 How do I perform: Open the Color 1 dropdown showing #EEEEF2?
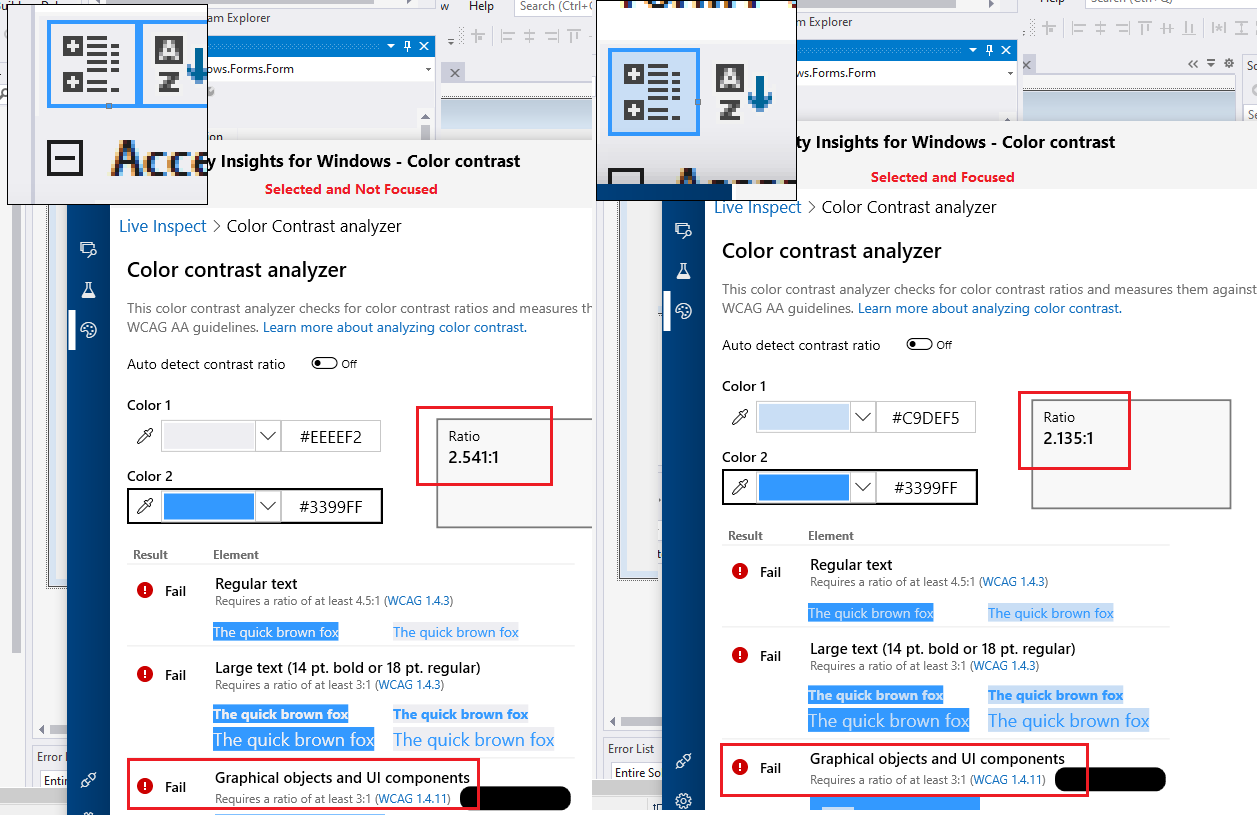click(x=267, y=436)
